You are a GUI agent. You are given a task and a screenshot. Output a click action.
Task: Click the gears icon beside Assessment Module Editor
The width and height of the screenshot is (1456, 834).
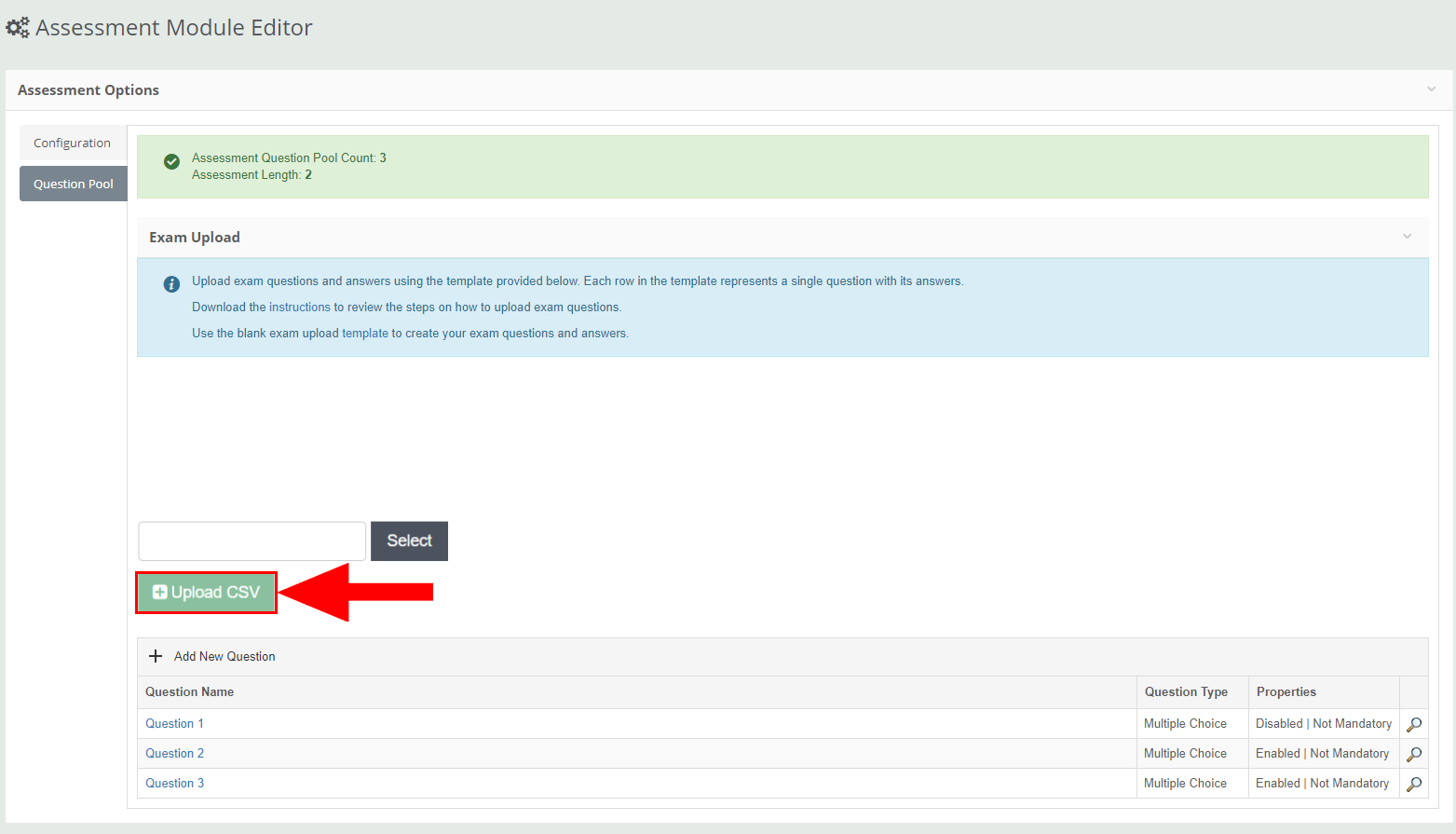(x=17, y=27)
